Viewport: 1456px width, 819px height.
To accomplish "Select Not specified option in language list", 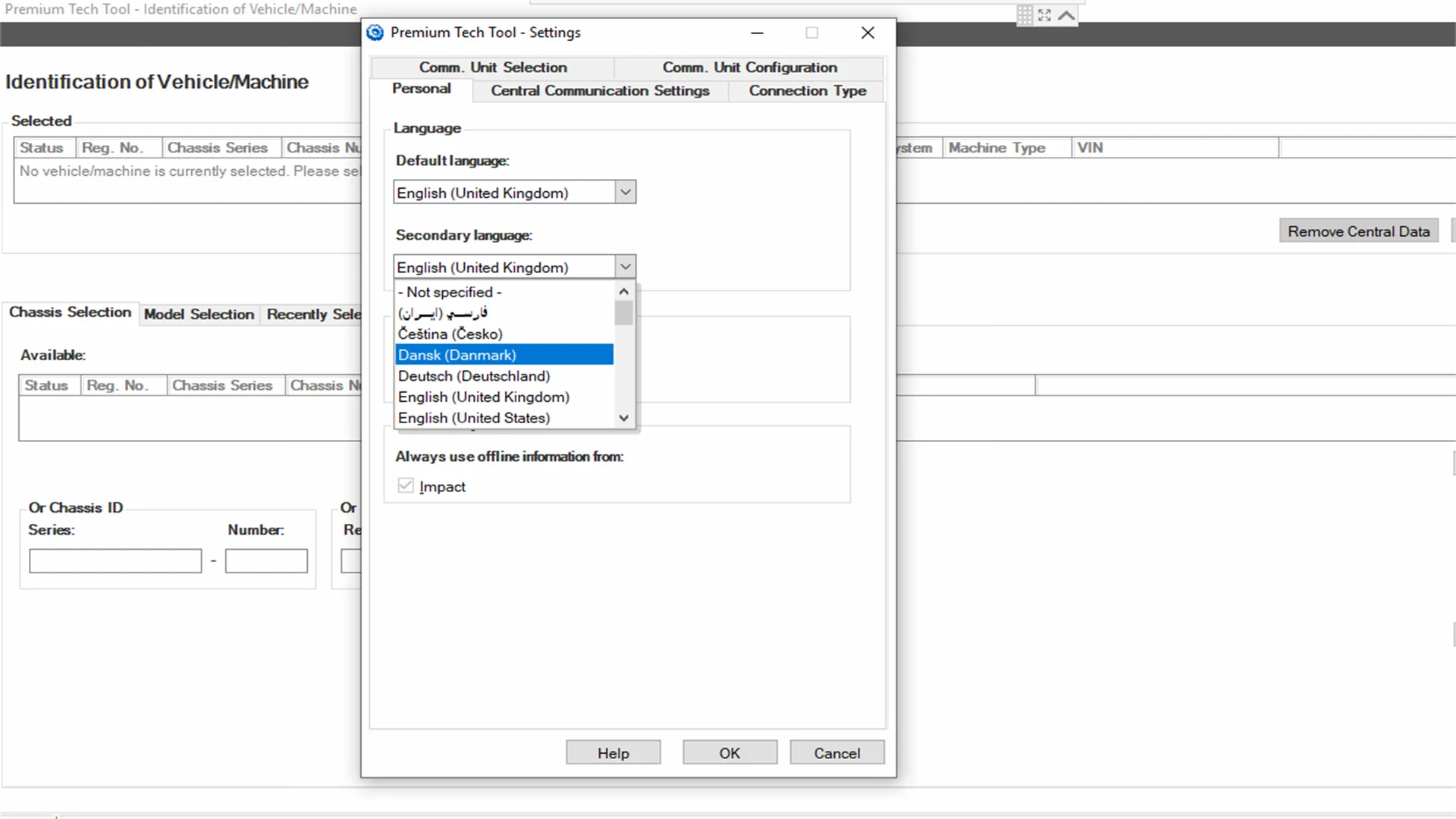I will (x=449, y=291).
